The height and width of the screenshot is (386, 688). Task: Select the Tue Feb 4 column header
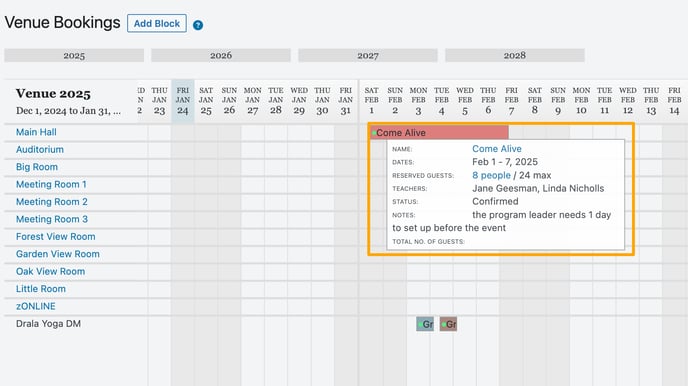click(441, 101)
